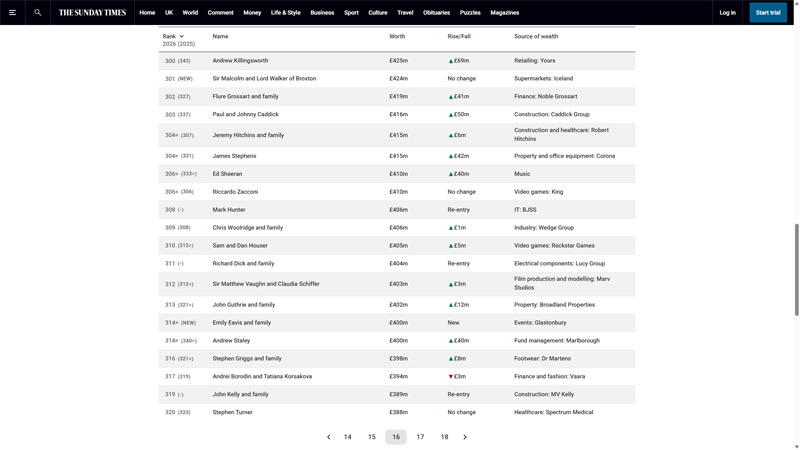Screen dimensions: 800x450
Task: Select John Kelly and family
Action: point(240,394)
